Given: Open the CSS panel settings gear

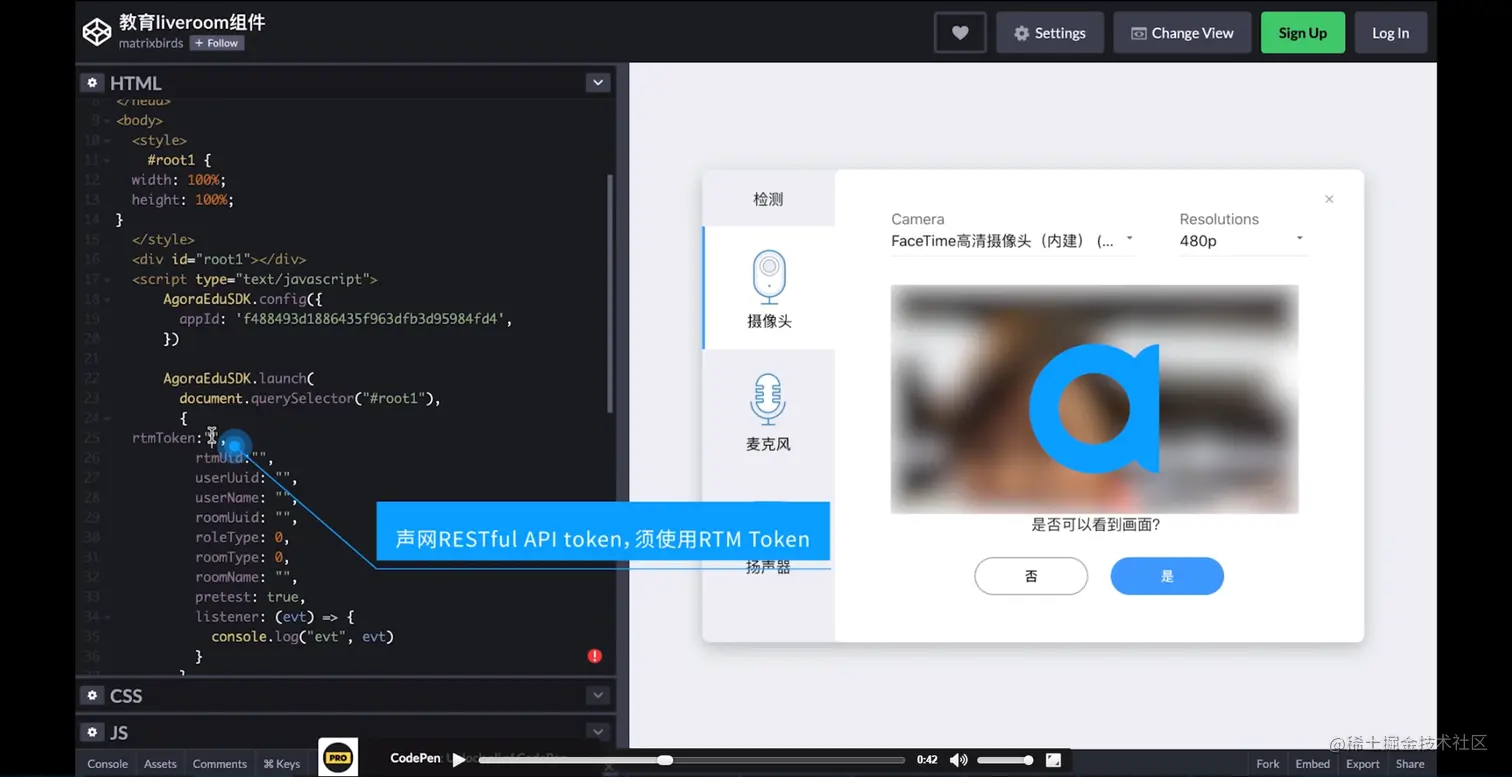Looking at the screenshot, I should coord(92,695).
